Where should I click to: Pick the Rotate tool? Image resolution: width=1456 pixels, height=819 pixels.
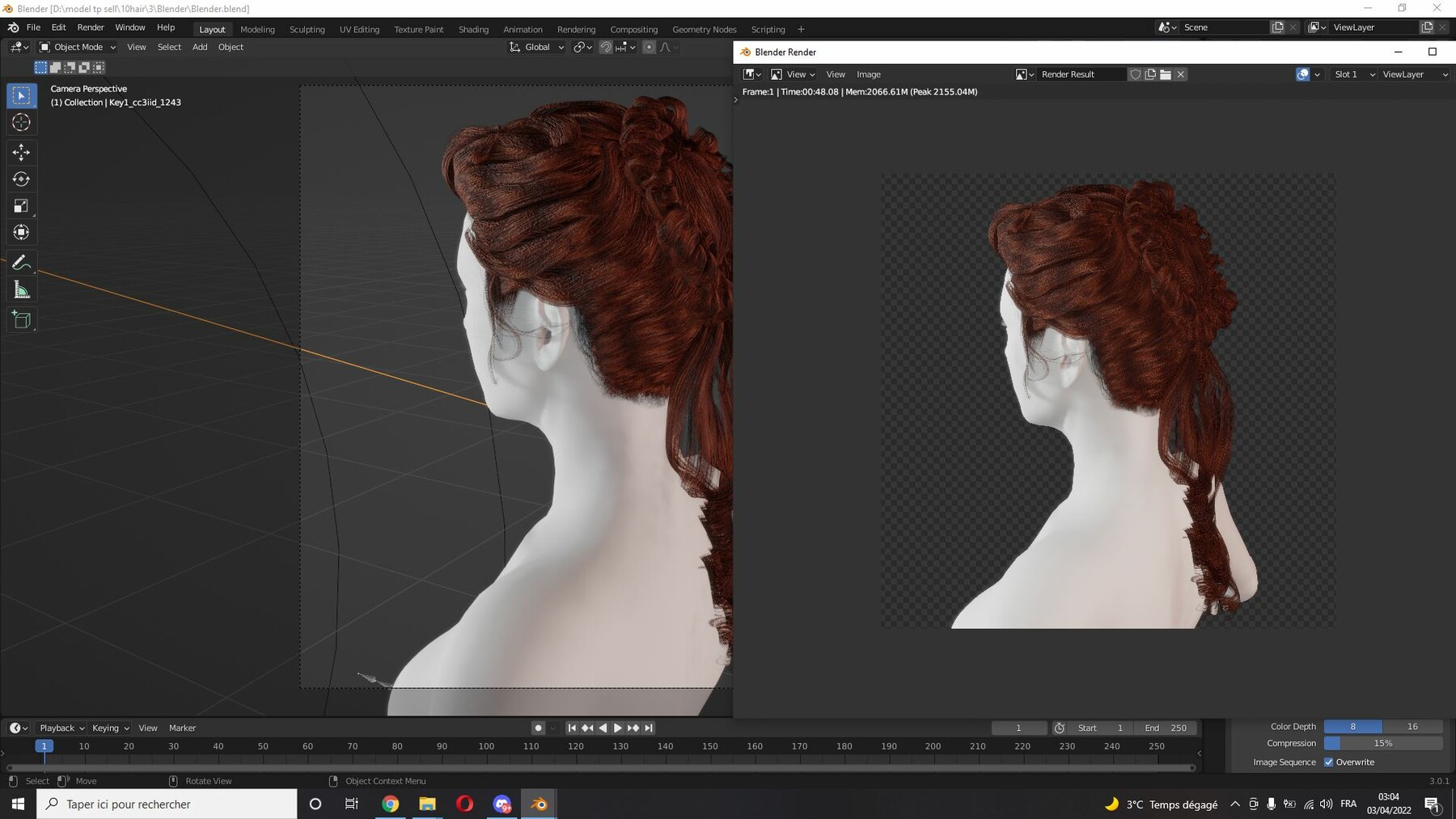22,179
